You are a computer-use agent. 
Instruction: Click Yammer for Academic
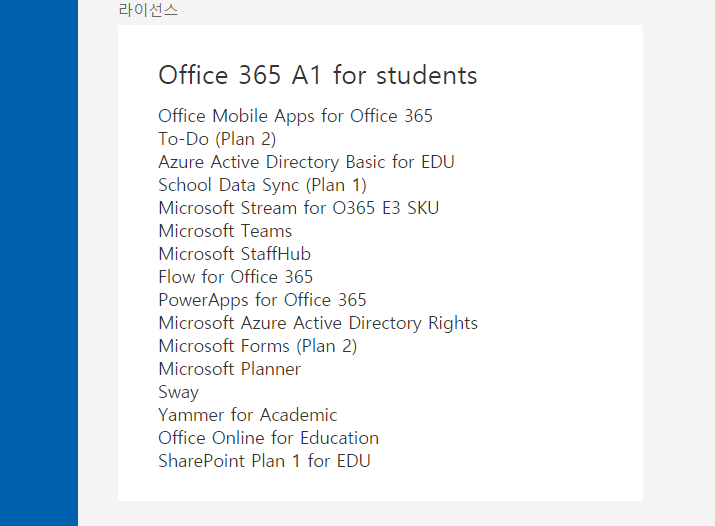pos(248,415)
